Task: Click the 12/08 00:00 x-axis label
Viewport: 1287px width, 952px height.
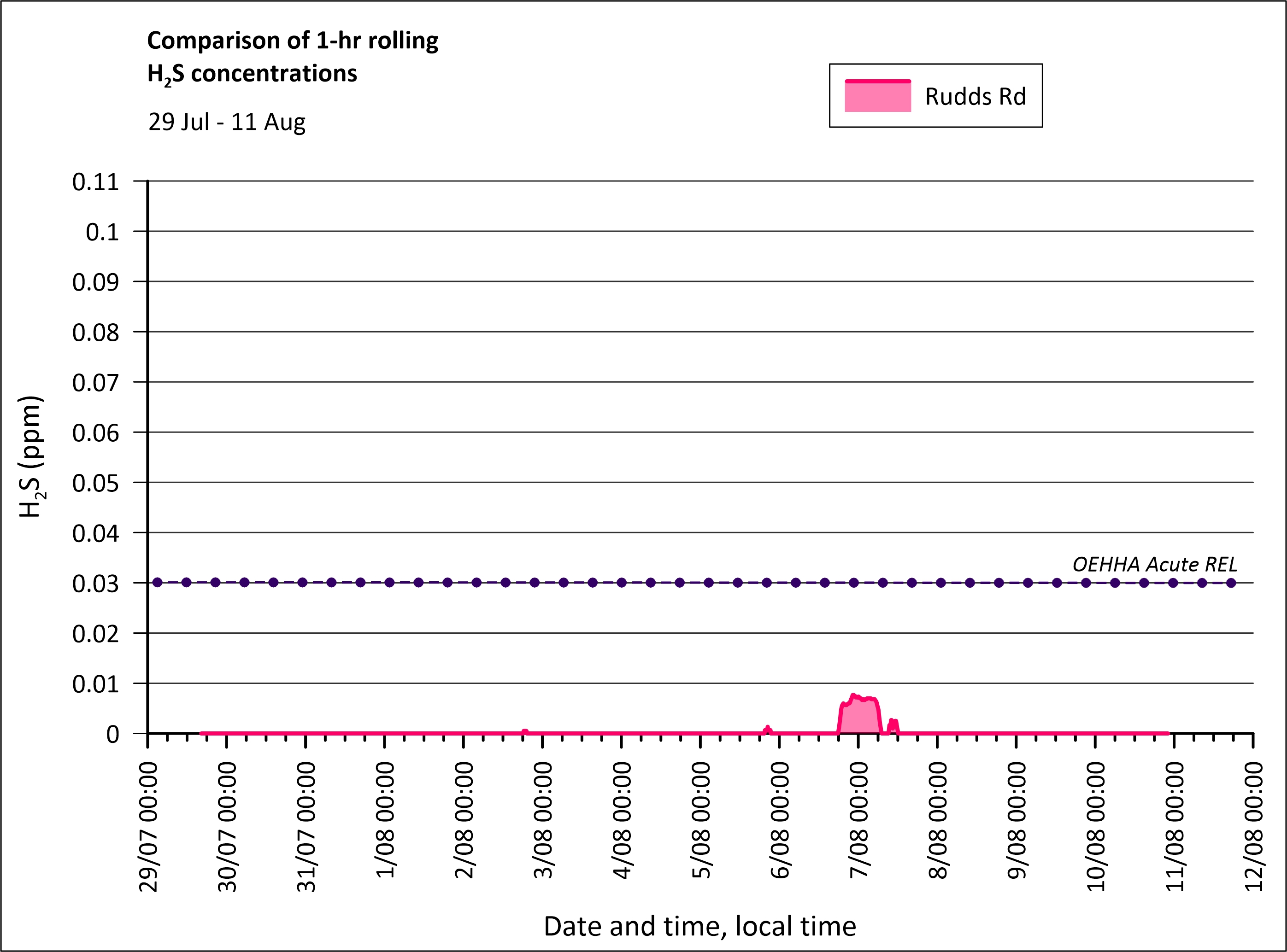Action: [1253, 826]
